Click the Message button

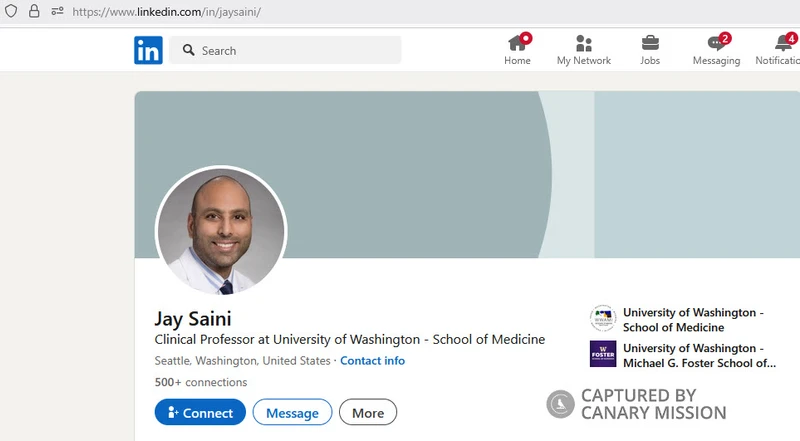[292, 412]
